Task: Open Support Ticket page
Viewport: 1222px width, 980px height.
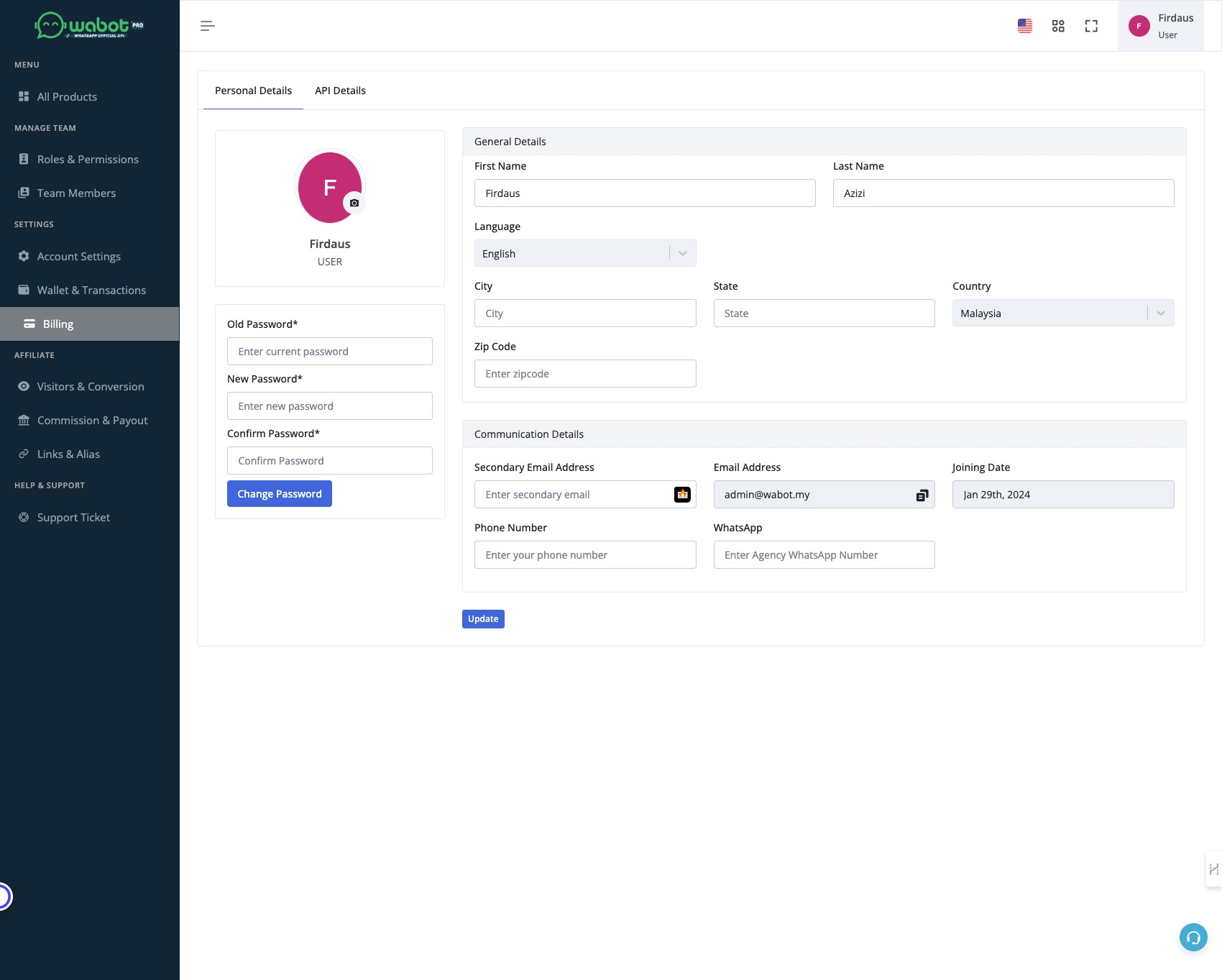Action: click(x=89, y=517)
